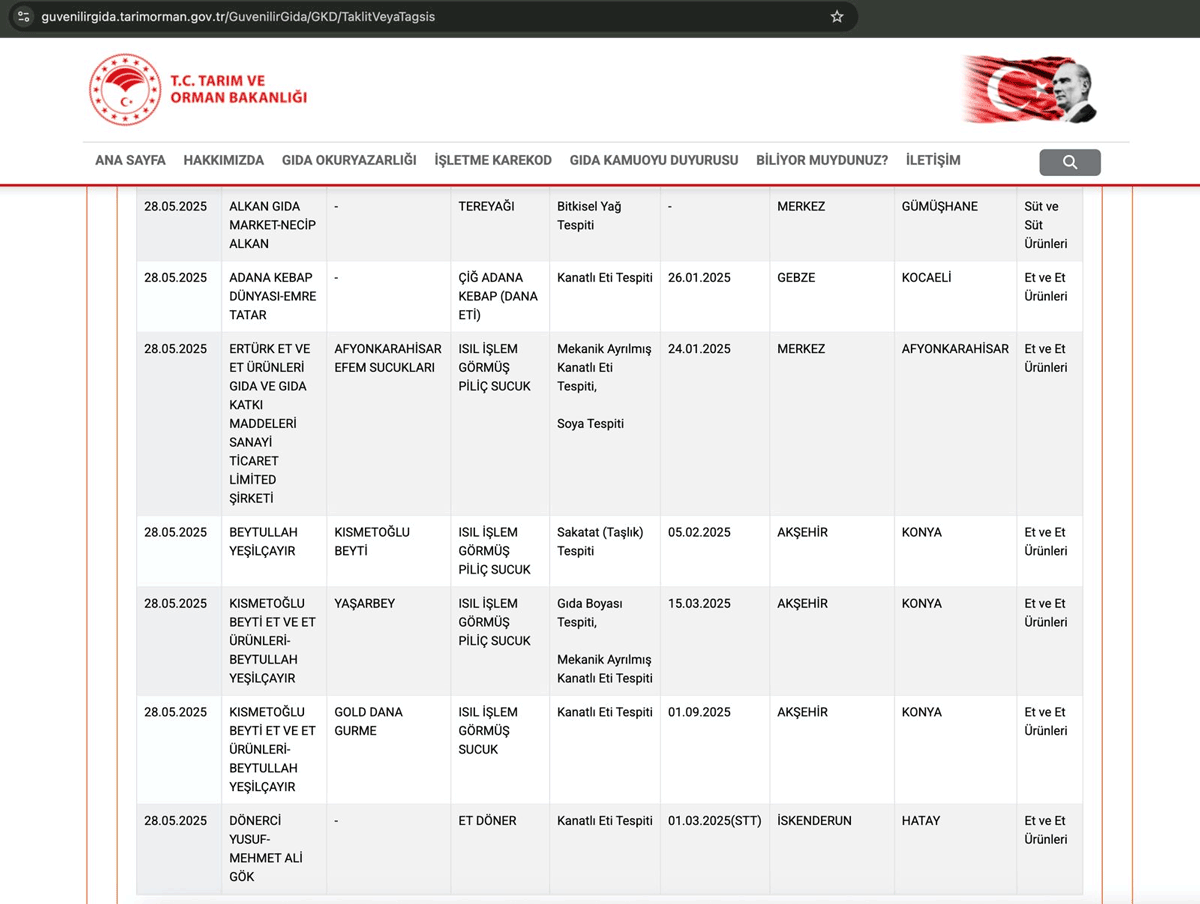Viewport: 1200px width, 904px height.
Task: Click the Gıda Boyası Tespiti finding
Action: pyautogui.click(x=590, y=613)
